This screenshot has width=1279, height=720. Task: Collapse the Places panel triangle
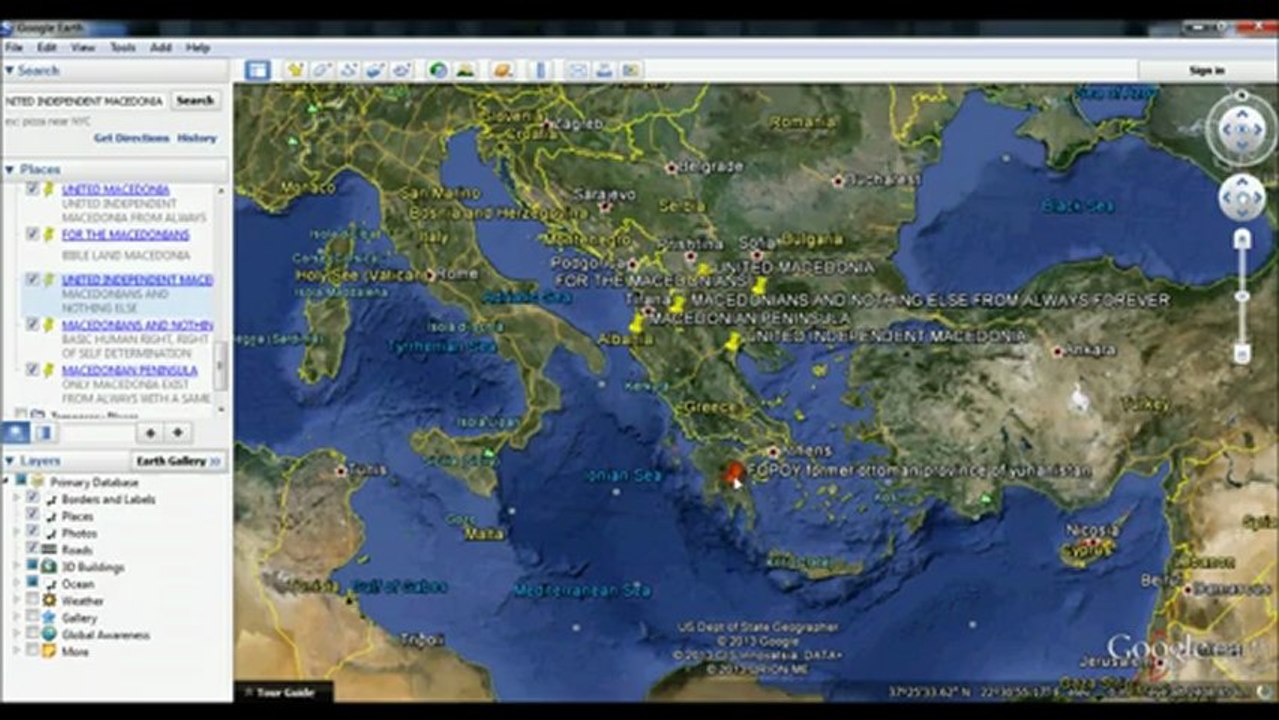pos(9,169)
